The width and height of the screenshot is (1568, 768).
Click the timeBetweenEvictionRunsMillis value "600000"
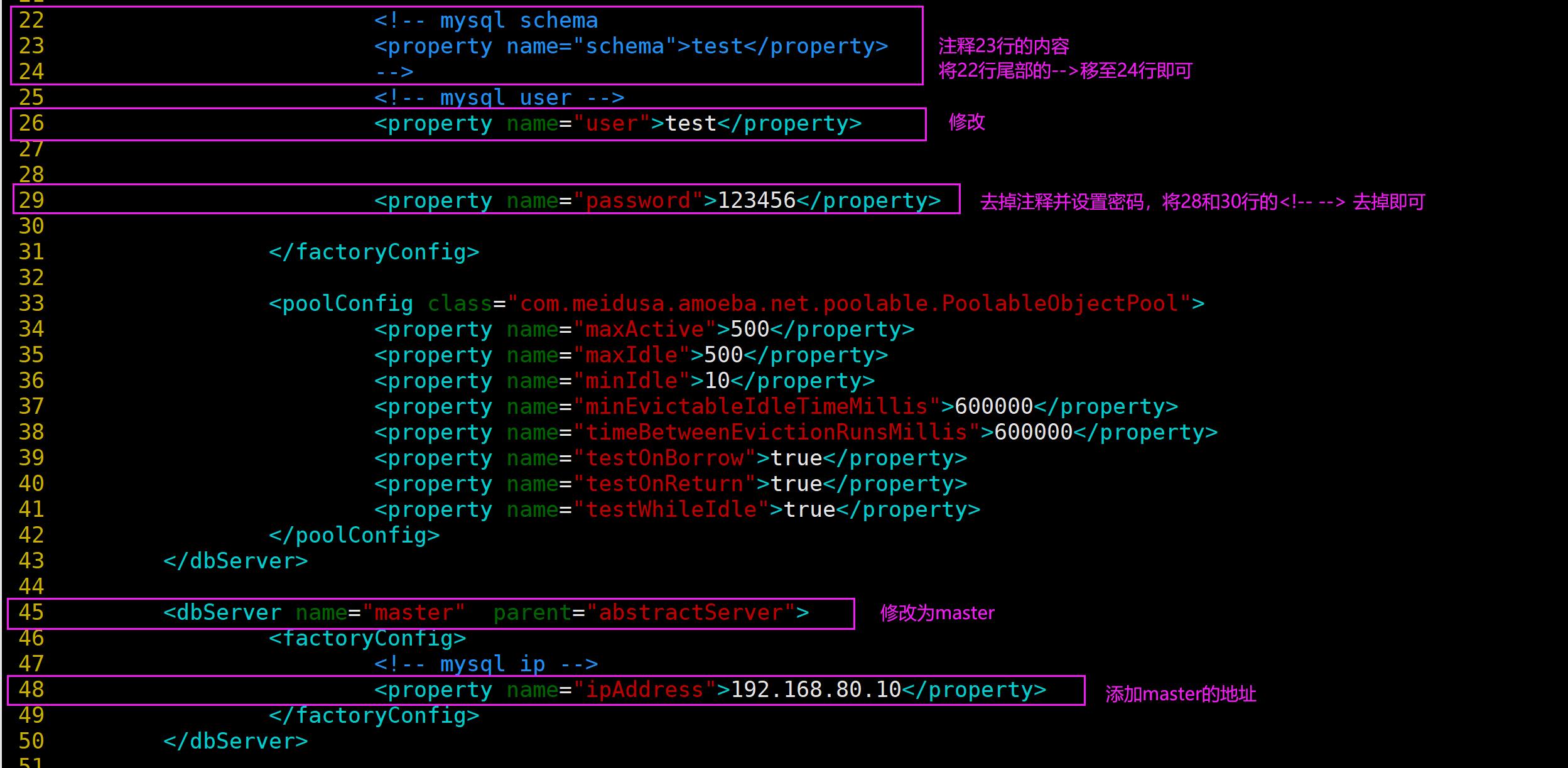(x=1034, y=433)
